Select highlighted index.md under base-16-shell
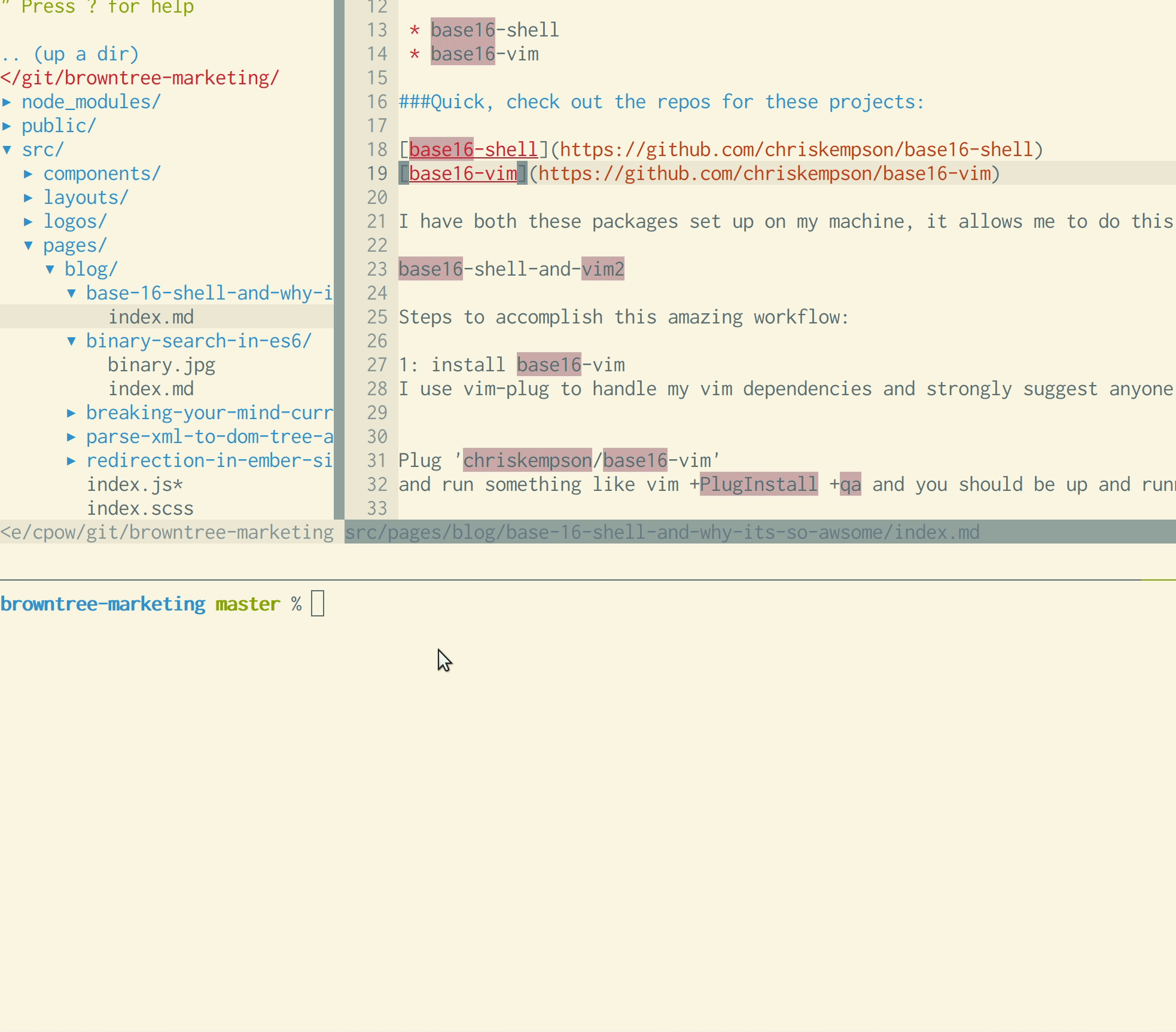 (x=151, y=317)
